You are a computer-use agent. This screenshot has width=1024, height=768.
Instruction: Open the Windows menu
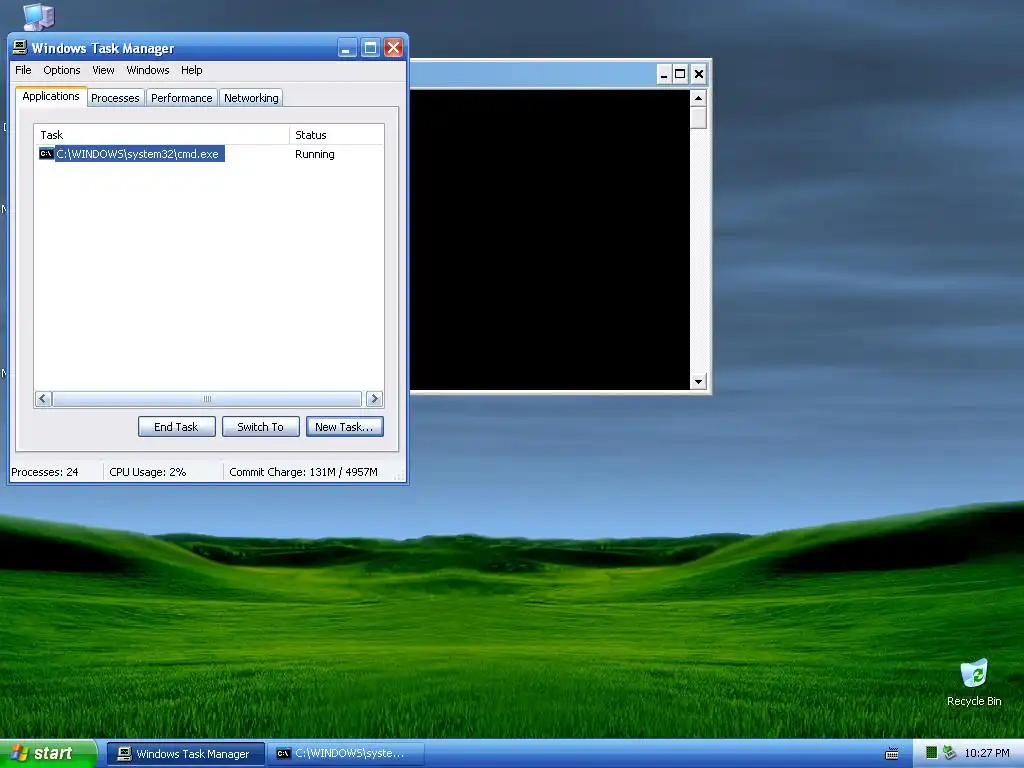pos(148,70)
